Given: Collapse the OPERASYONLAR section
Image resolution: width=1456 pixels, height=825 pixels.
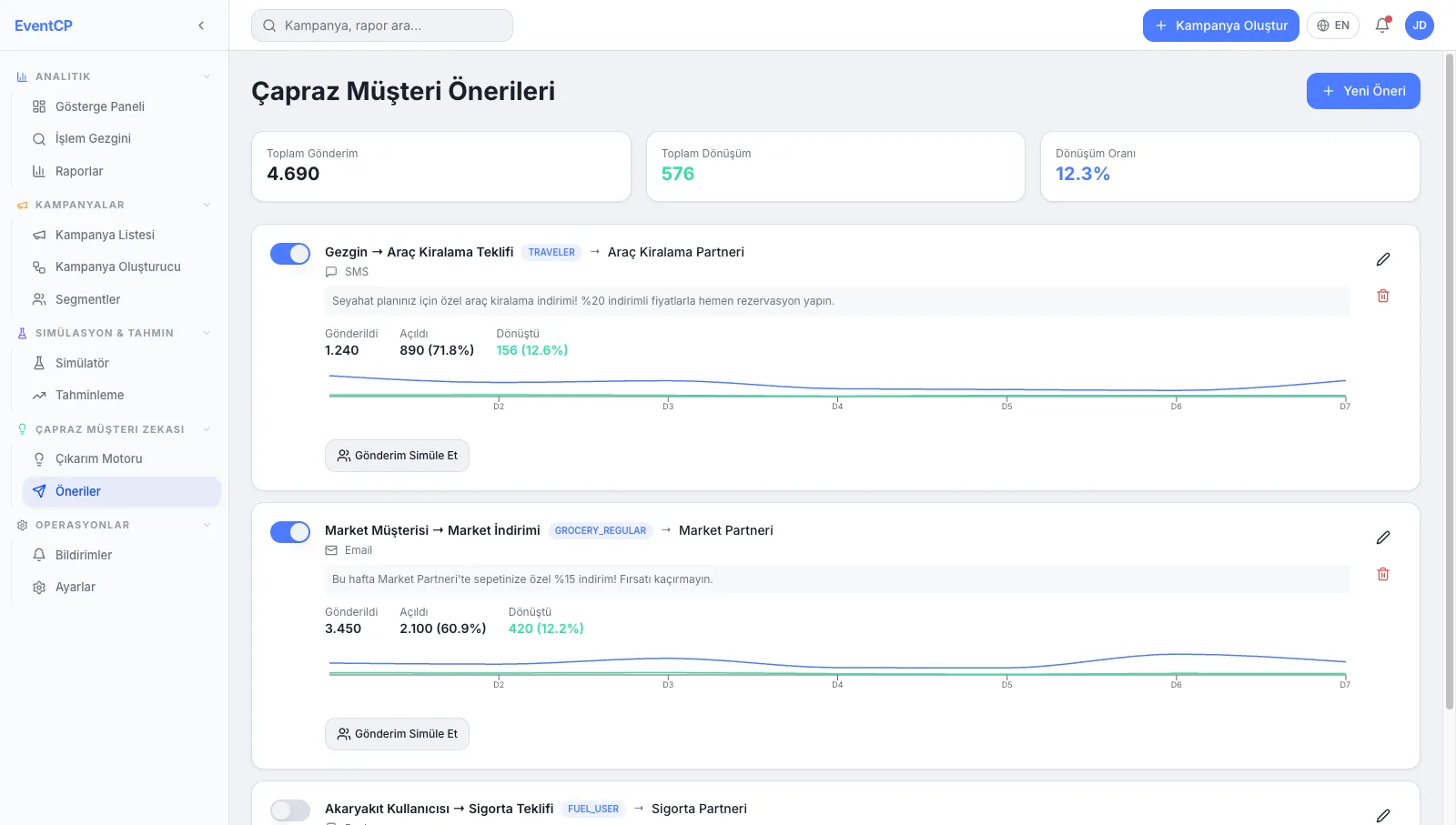Looking at the screenshot, I should point(207,525).
